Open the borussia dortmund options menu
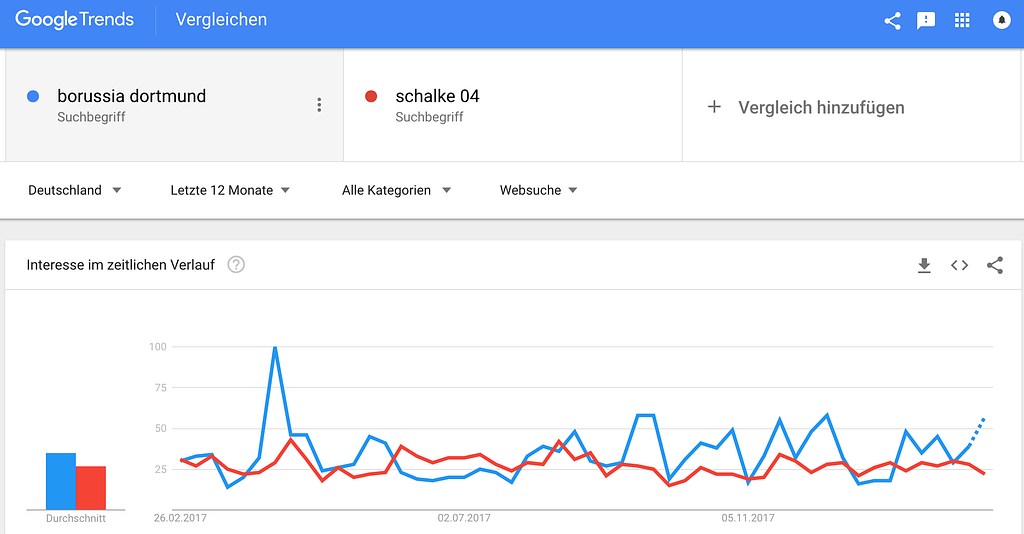 [x=319, y=105]
